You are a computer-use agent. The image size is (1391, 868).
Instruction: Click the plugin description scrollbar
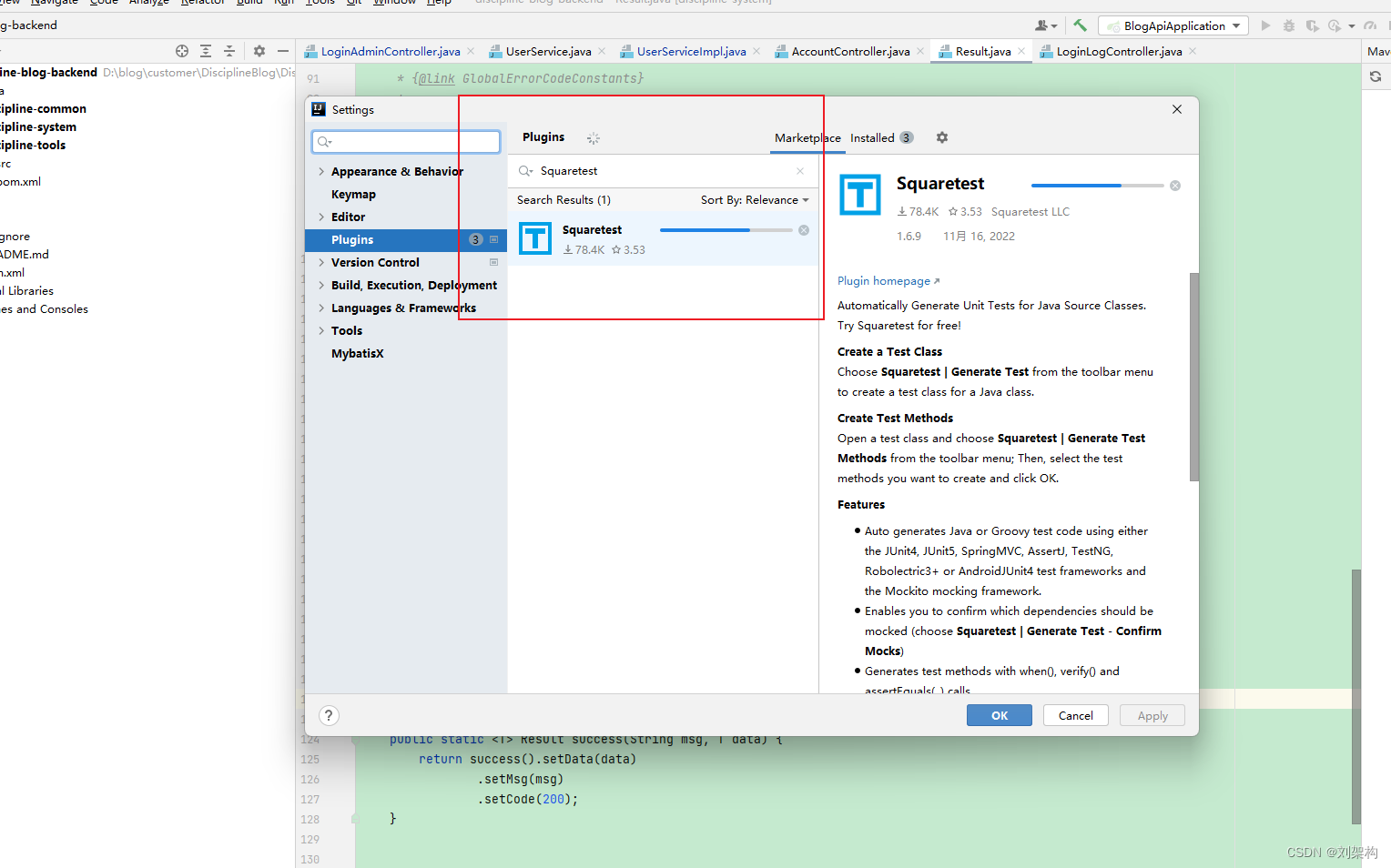(x=1194, y=377)
